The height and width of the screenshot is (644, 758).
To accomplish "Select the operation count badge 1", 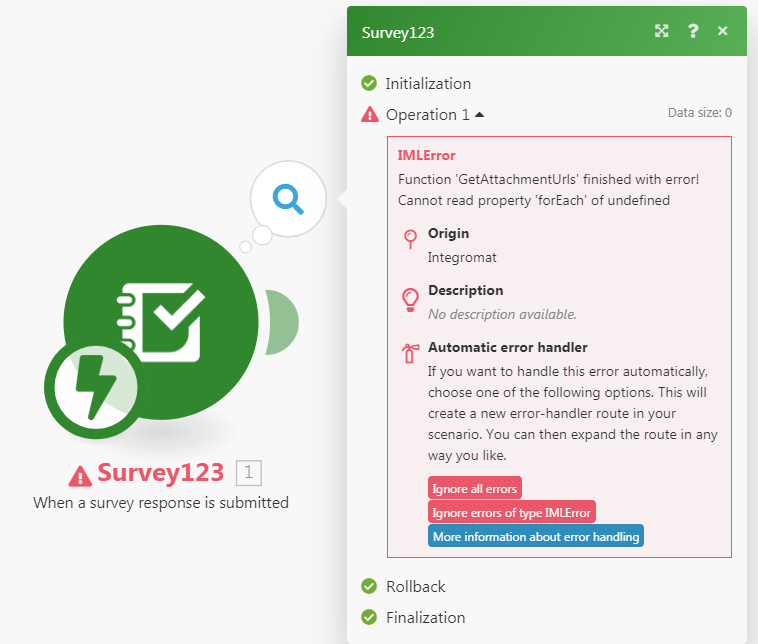I will pyautogui.click(x=248, y=473).
